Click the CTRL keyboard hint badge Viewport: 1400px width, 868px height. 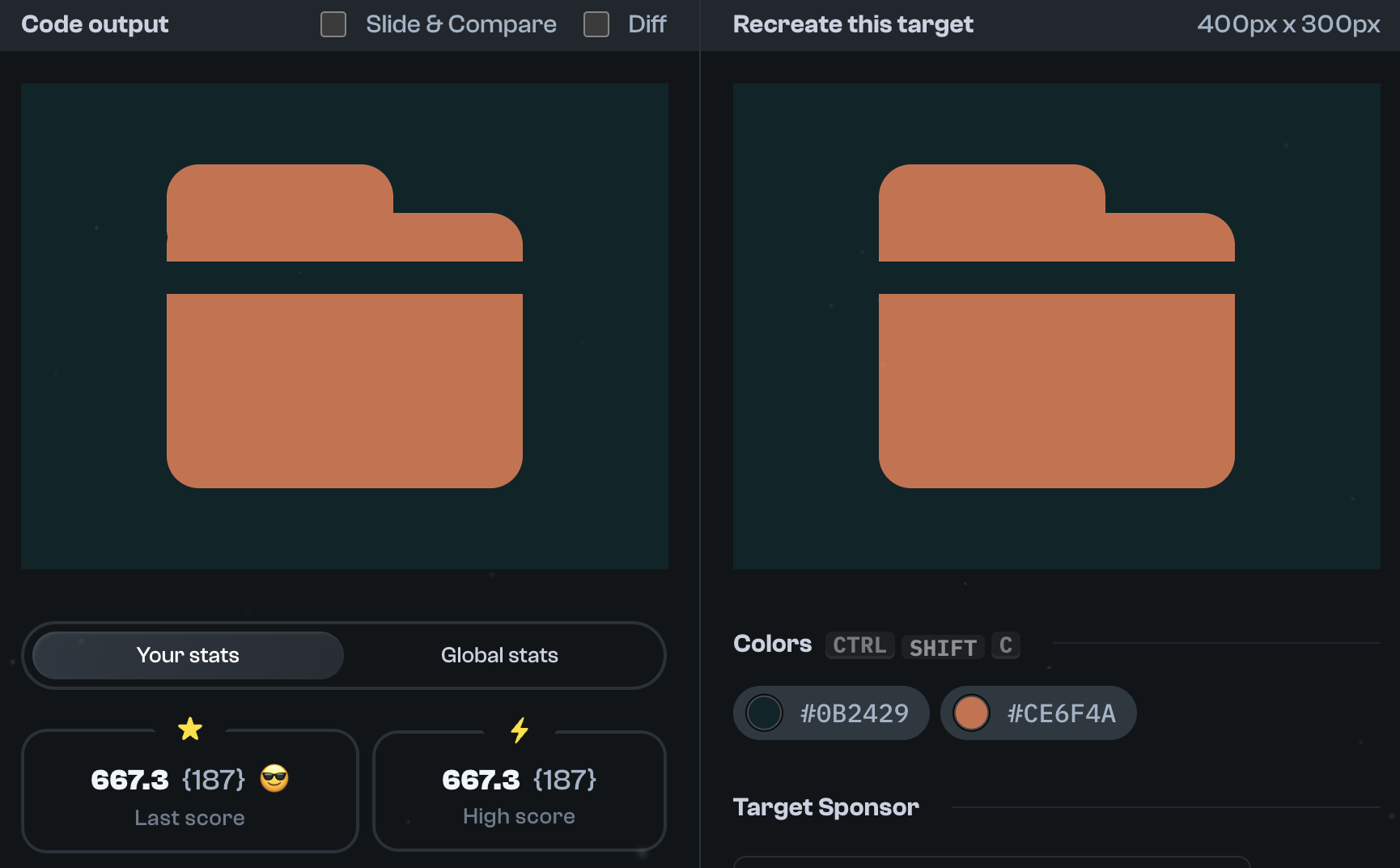(859, 645)
